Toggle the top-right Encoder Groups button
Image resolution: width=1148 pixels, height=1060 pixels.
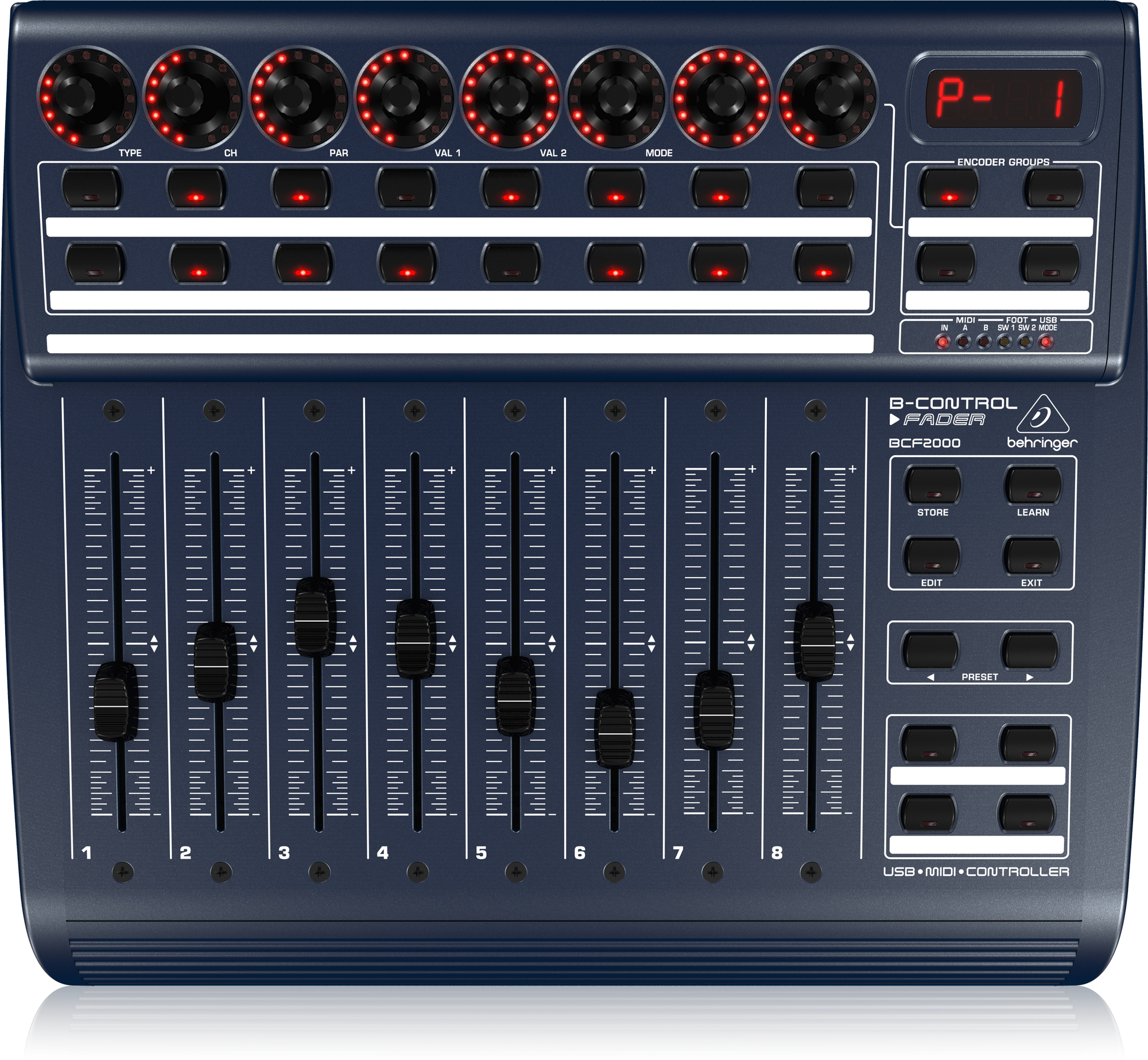[1054, 187]
